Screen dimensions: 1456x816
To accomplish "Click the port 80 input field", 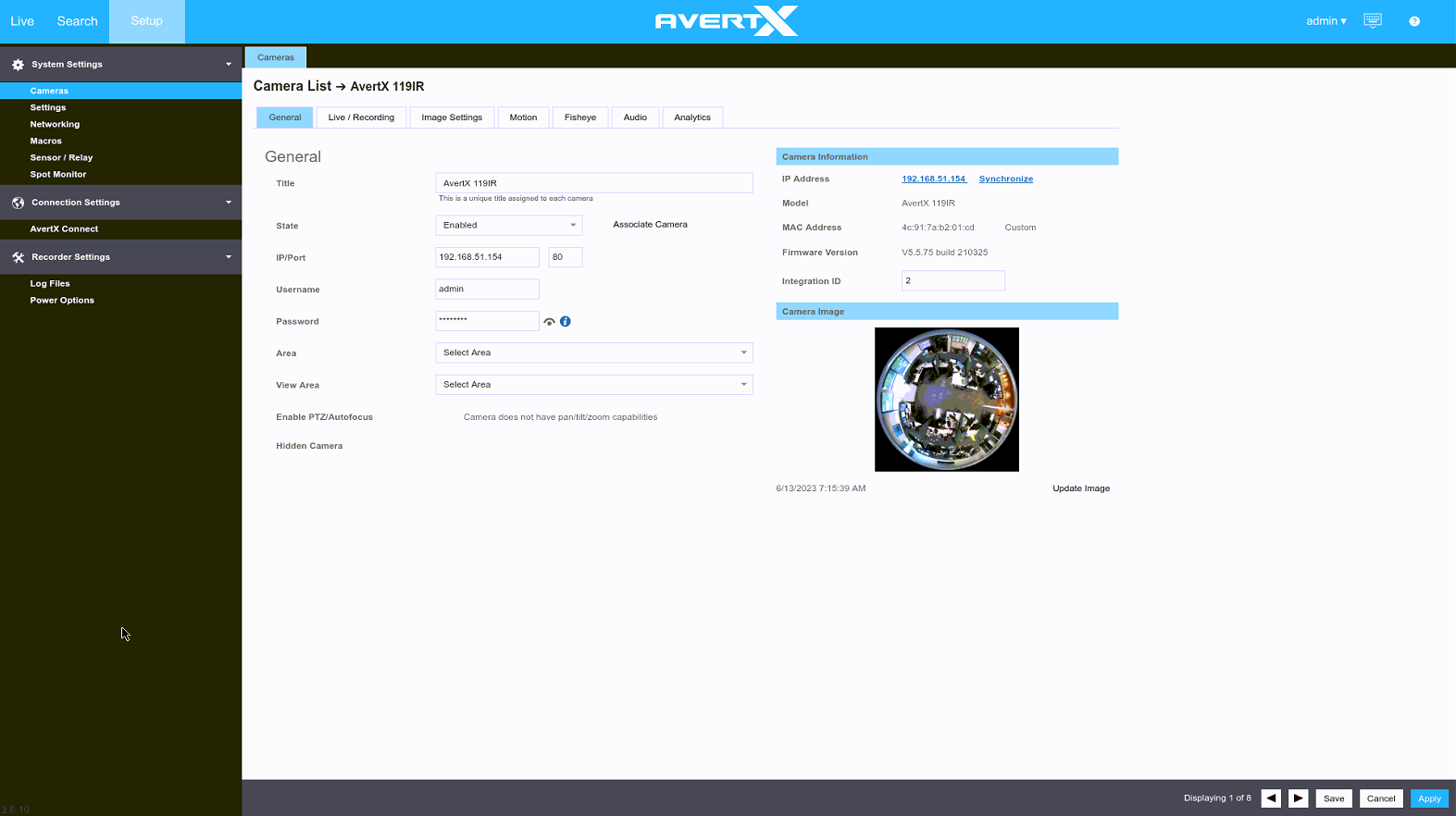I will 566,257.
